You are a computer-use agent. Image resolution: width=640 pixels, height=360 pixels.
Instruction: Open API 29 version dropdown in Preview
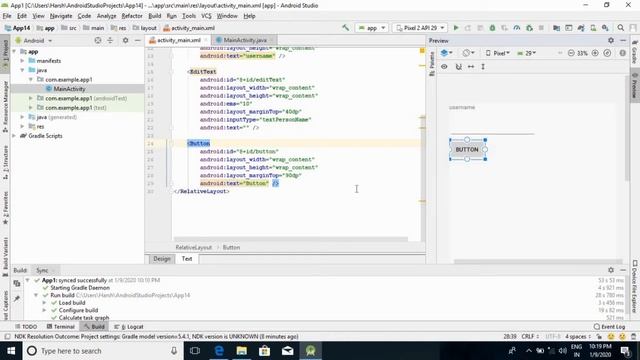[x=527, y=53]
